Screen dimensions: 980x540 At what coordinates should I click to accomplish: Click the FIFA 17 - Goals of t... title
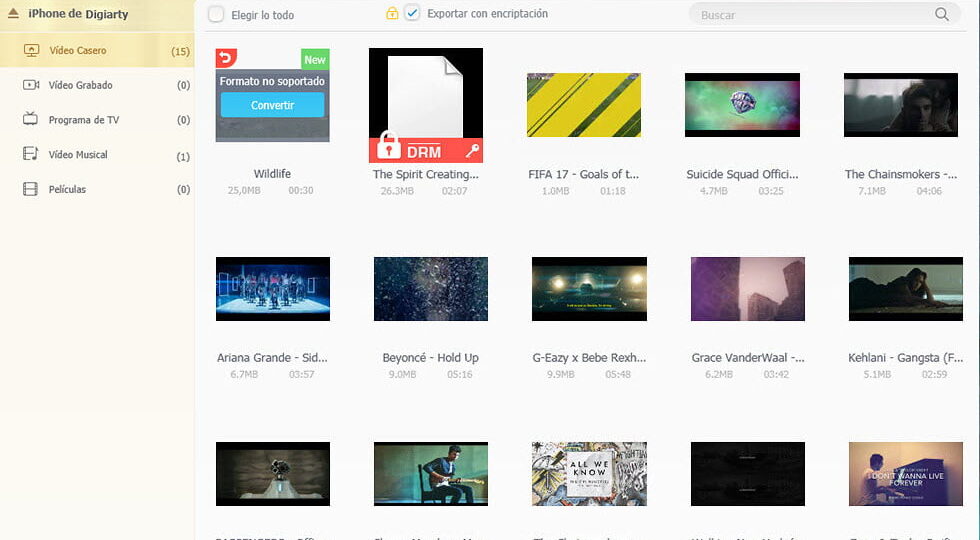click(x=584, y=174)
